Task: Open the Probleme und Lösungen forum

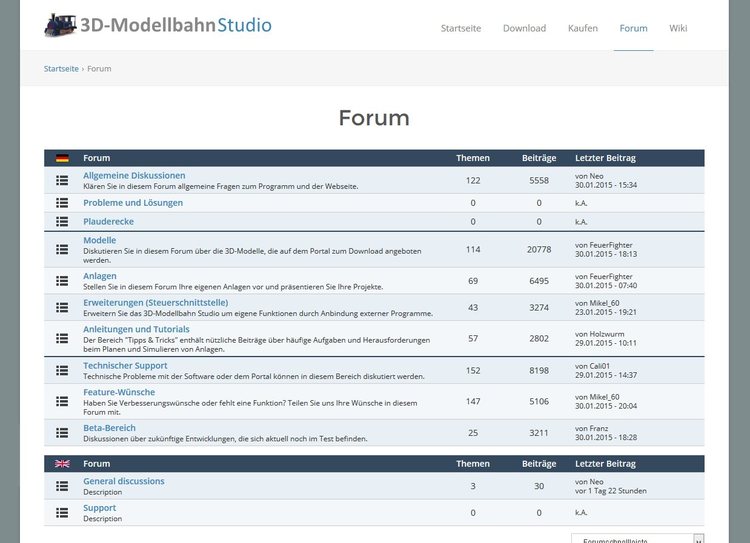Action: 132,202
